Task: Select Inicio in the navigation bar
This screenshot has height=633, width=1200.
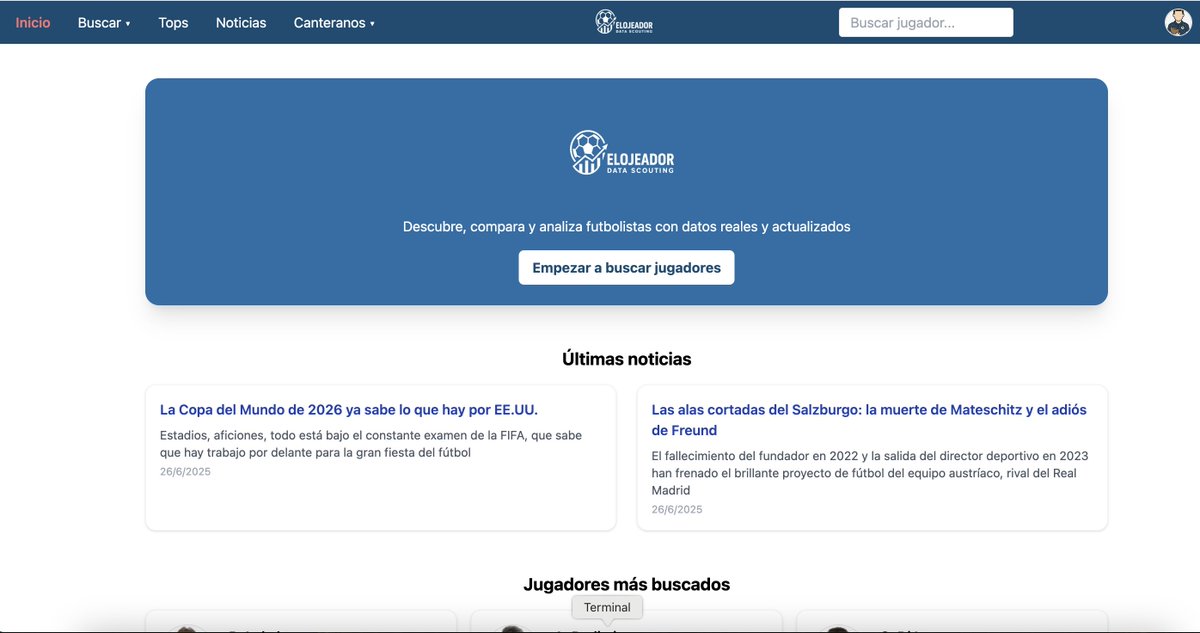Action: tap(33, 21)
